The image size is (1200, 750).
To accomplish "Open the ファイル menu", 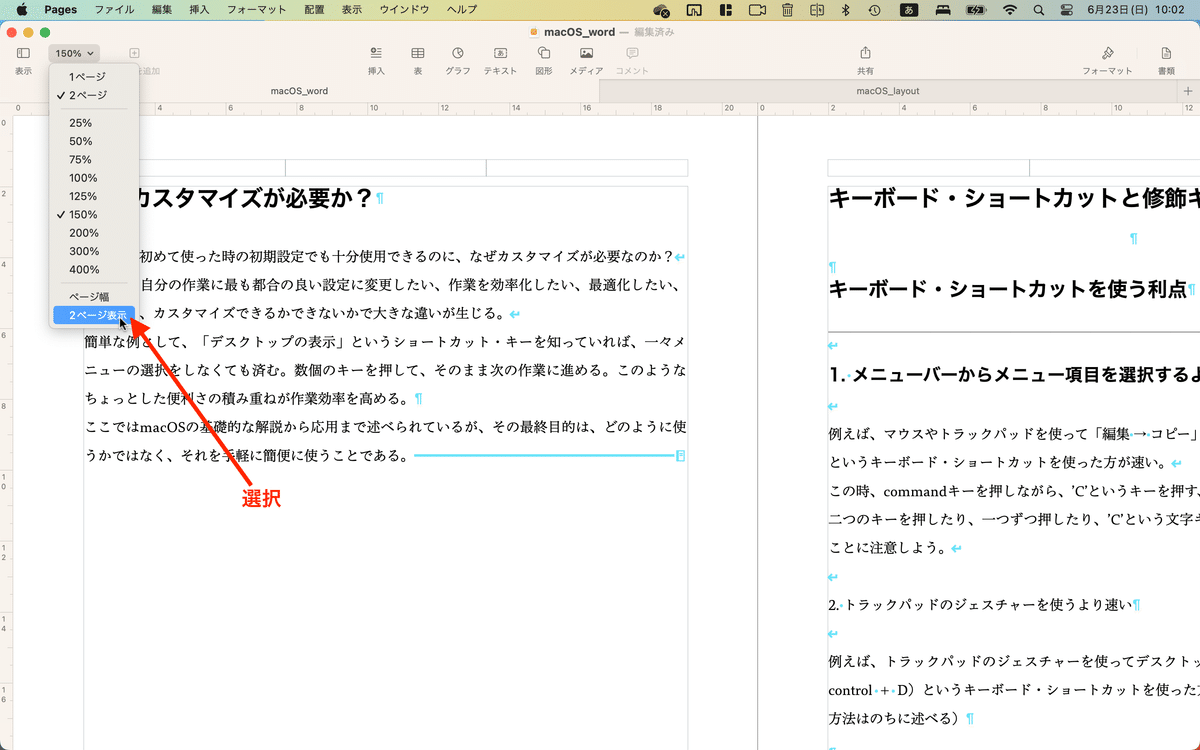I will point(114,9).
